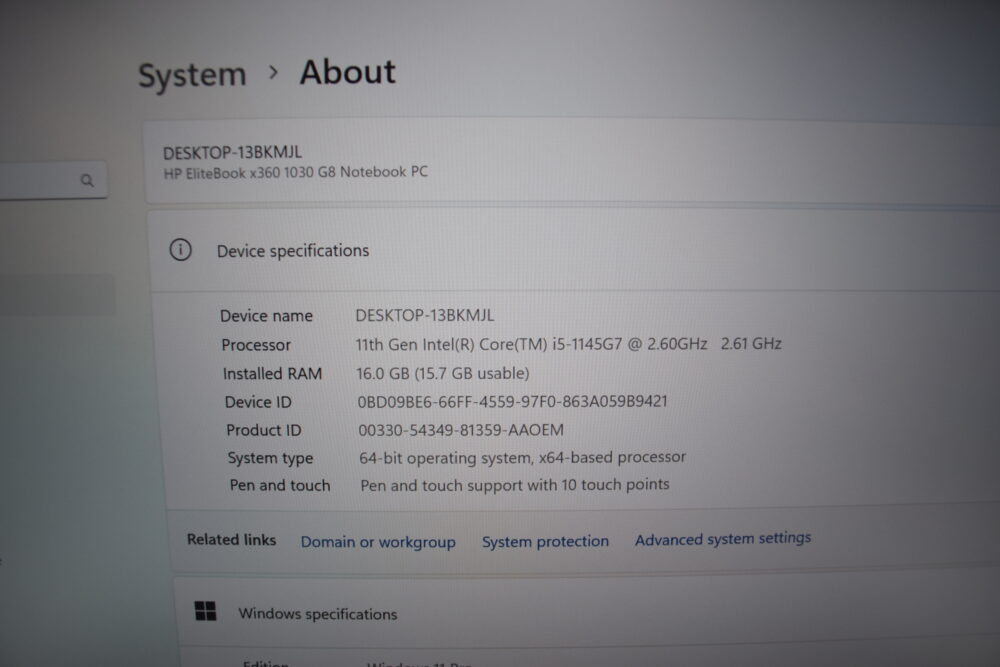Click the Processor label
This screenshot has height=667, width=1000.
[256, 345]
